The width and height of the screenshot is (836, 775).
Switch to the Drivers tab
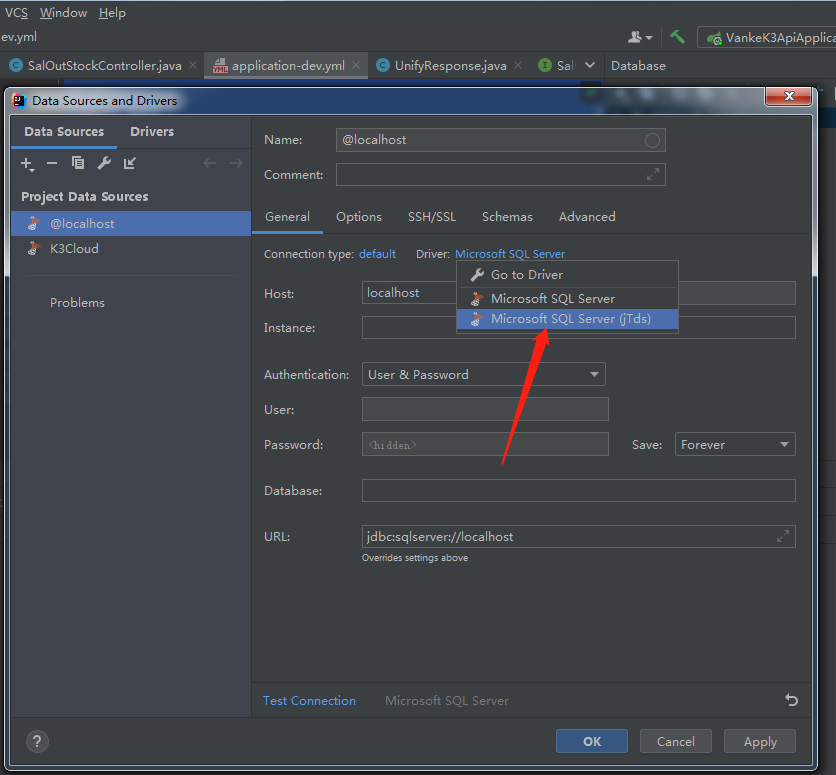click(152, 132)
